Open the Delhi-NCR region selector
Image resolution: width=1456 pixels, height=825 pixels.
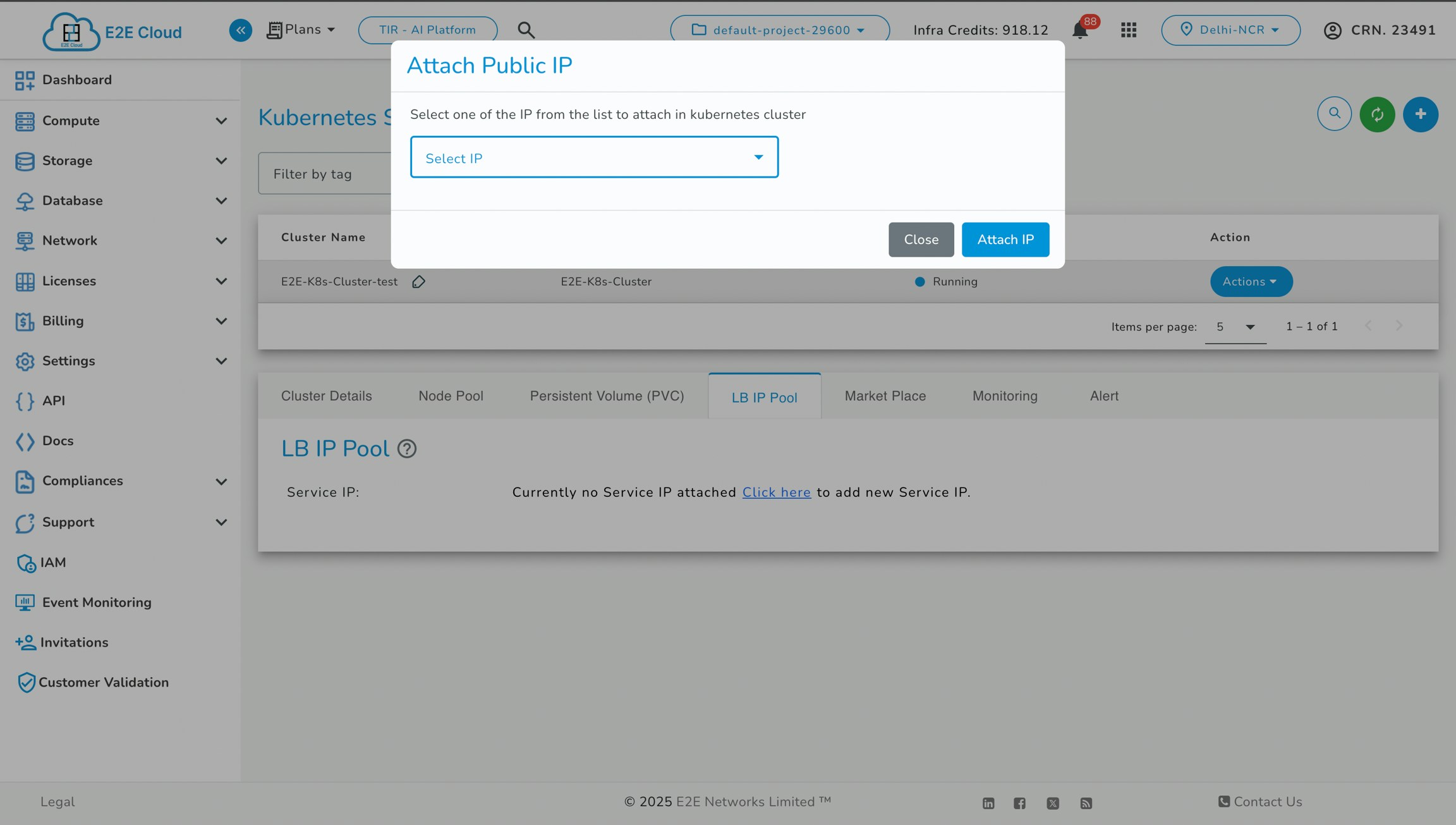(1230, 30)
